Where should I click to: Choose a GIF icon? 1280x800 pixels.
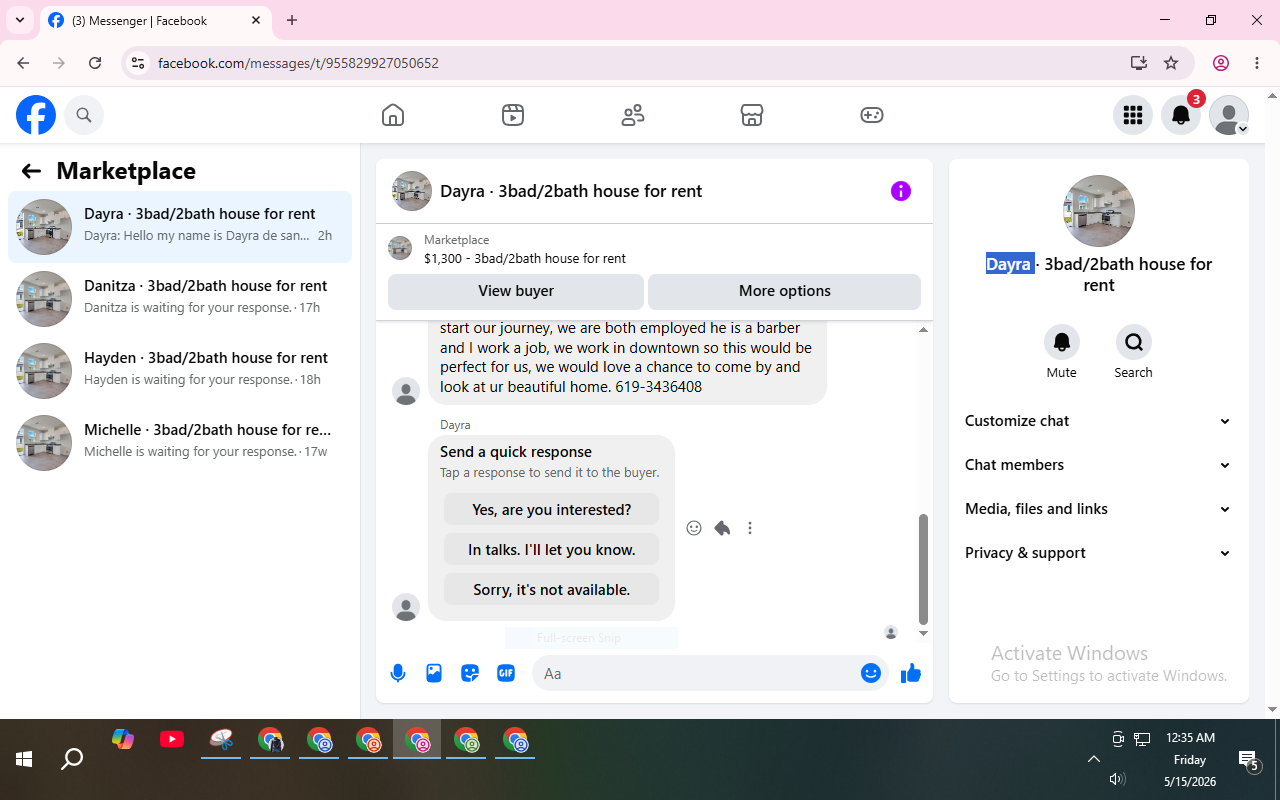506,673
